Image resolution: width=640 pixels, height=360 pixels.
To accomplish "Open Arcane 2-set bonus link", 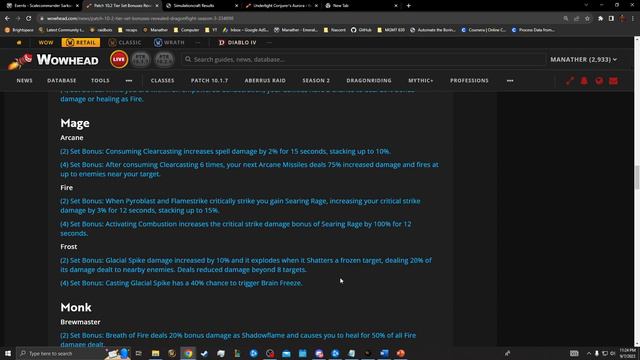I will pyautogui.click(x=225, y=151).
